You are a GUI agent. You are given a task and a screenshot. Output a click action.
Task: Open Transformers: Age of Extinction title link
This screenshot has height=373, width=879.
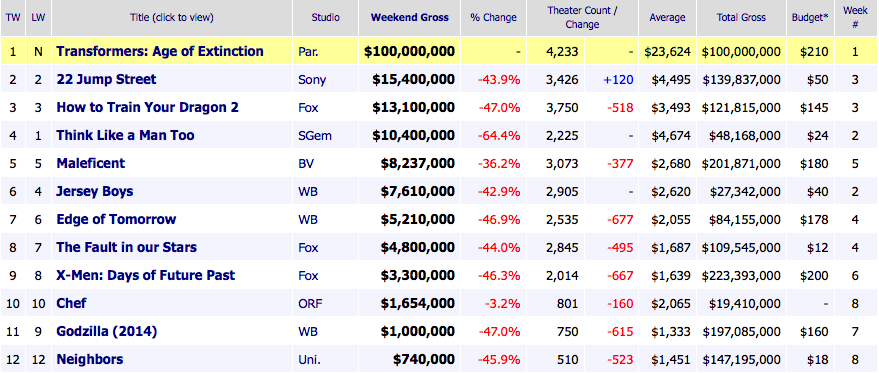160,52
